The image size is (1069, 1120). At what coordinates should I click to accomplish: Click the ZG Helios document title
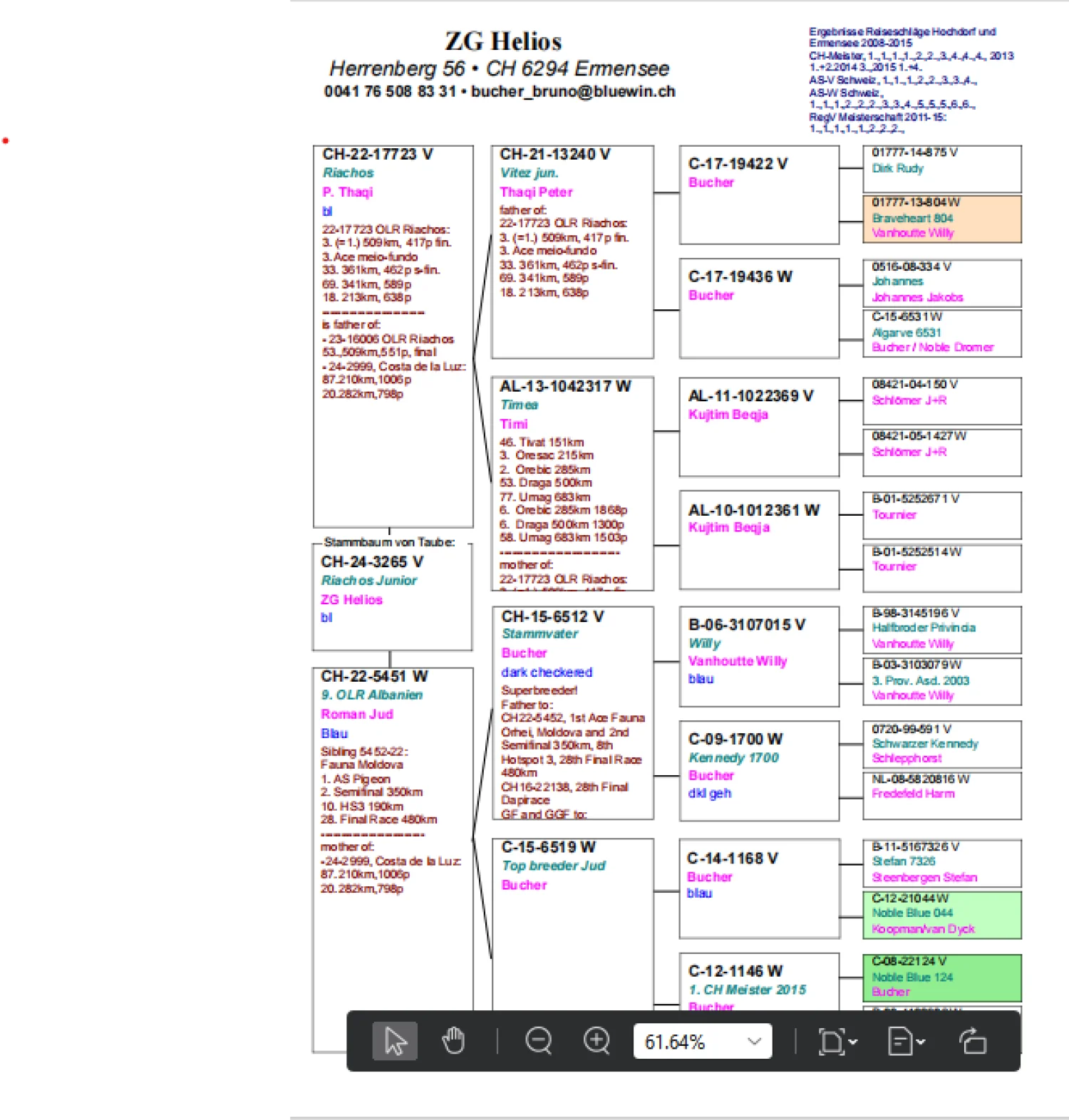(503, 41)
